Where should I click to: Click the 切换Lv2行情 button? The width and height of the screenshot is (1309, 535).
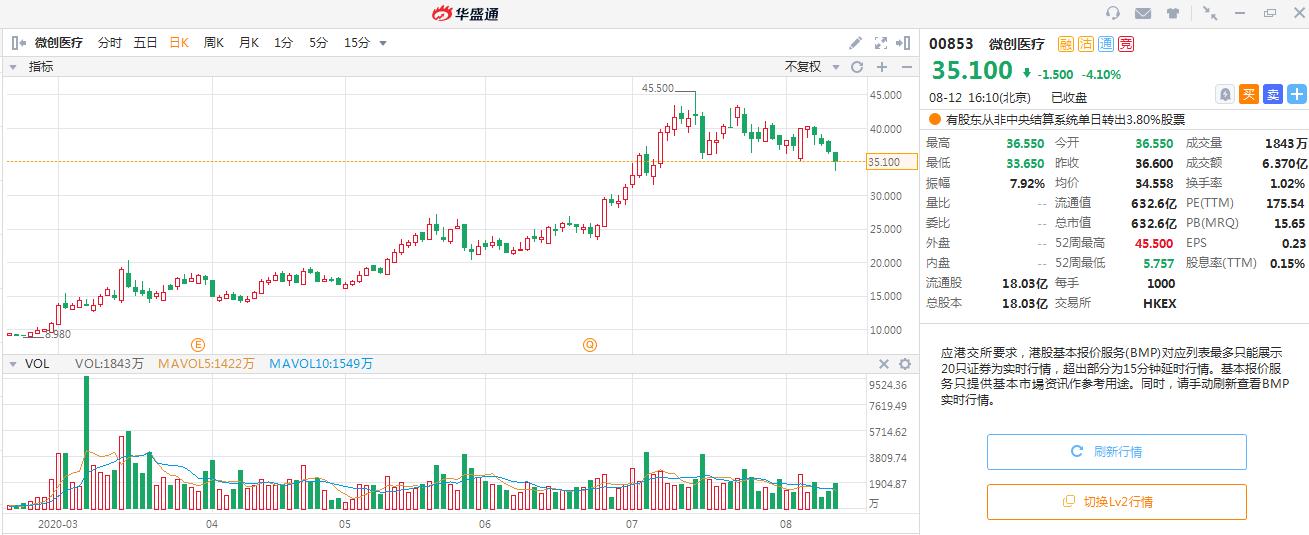(x=1116, y=502)
